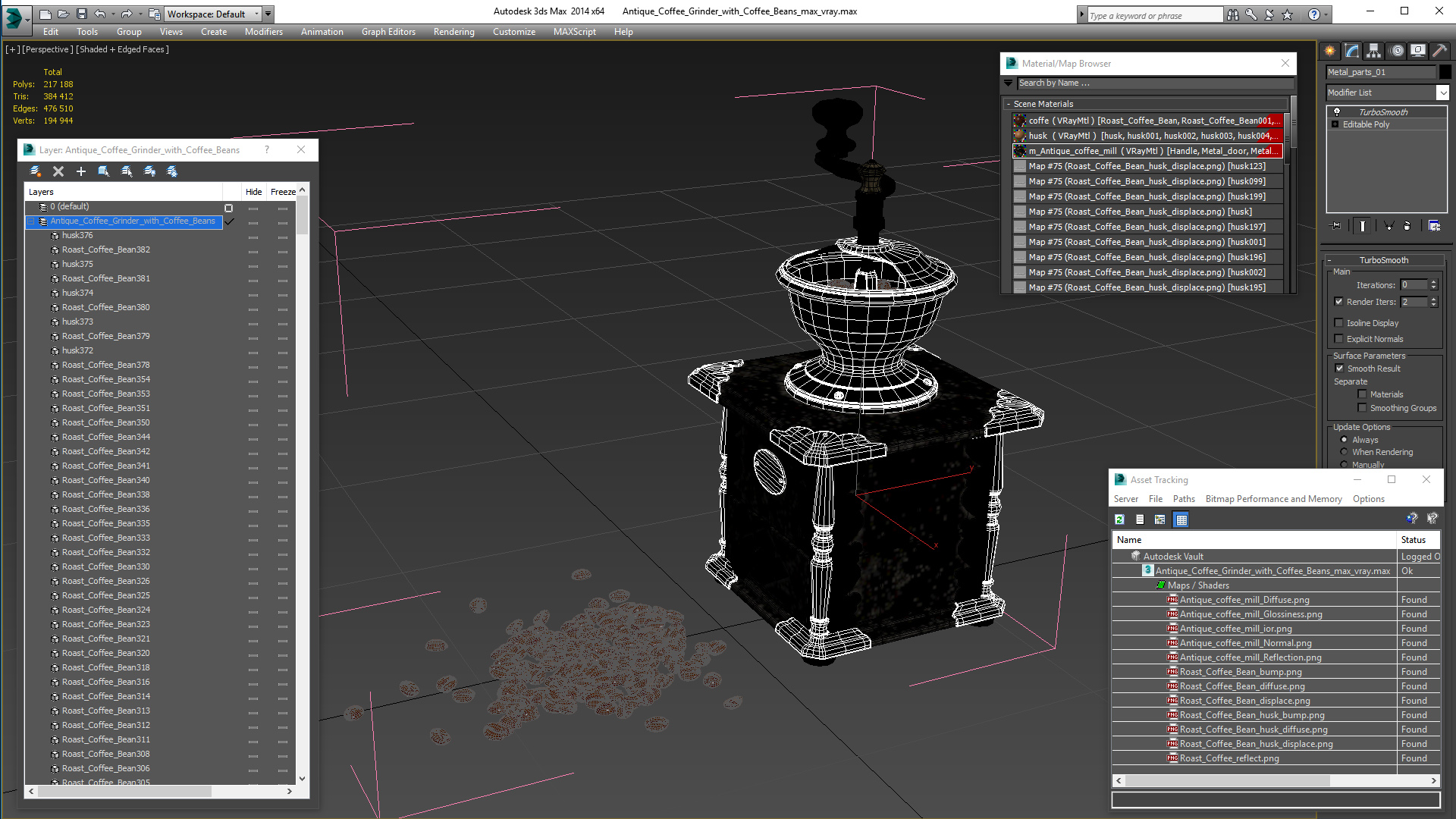The height and width of the screenshot is (819, 1456).
Task: Open the Workspace Default dropdown
Action: pyautogui.click(x=257, y=14)
